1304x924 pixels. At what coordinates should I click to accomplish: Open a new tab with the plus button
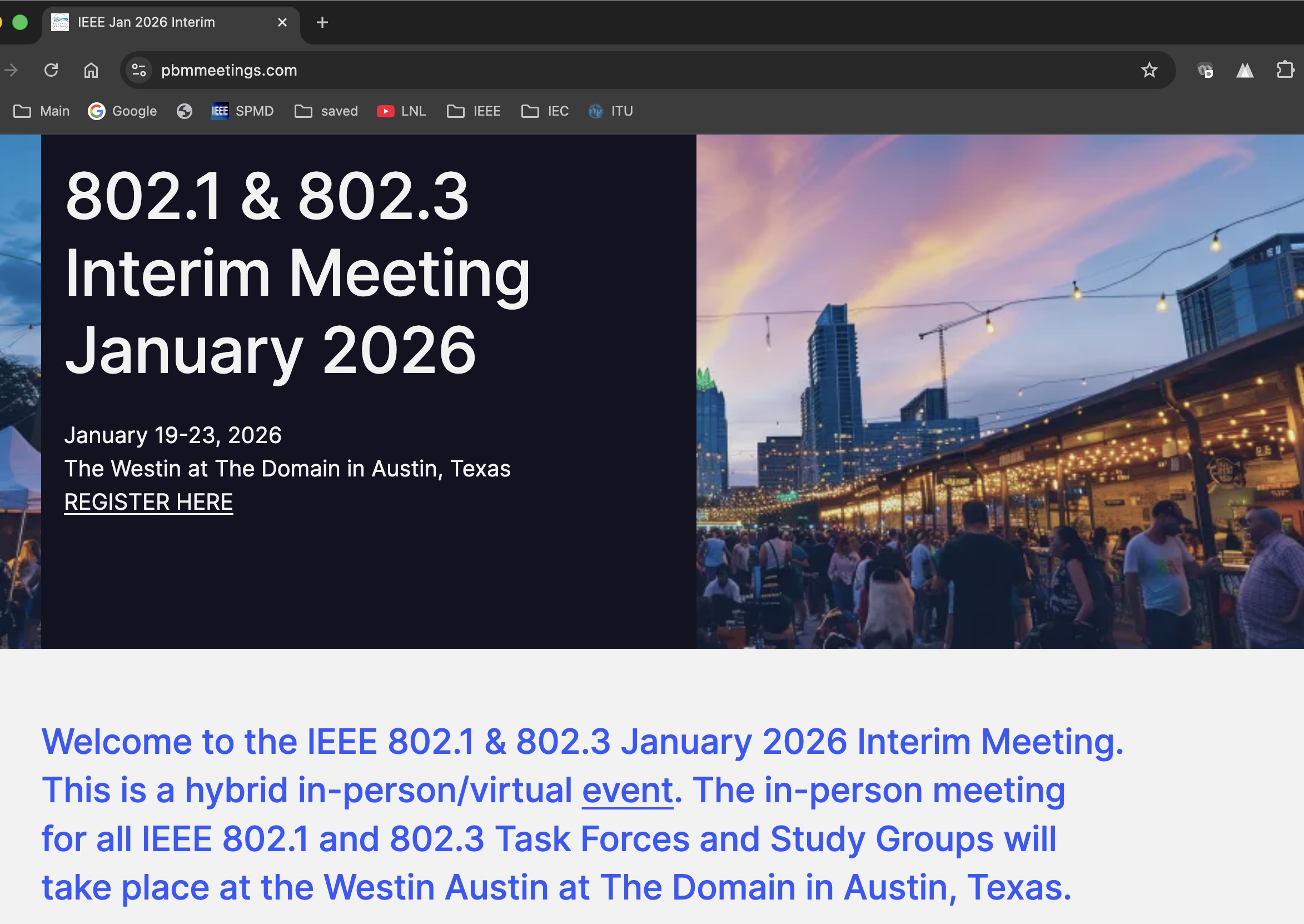coord(322,22)
